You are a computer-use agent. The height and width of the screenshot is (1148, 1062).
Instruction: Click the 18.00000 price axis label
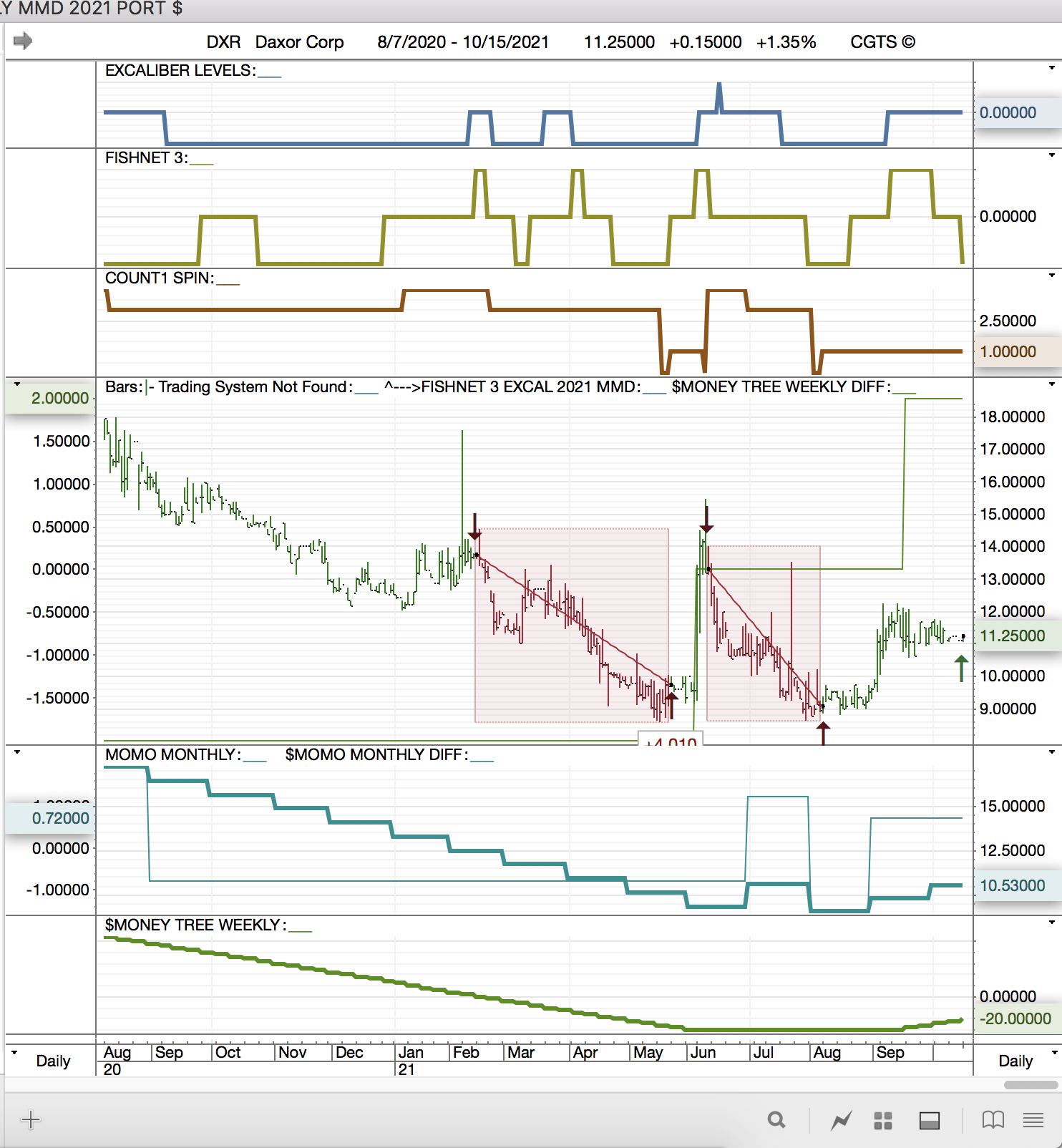click(x=1012, y=417)
